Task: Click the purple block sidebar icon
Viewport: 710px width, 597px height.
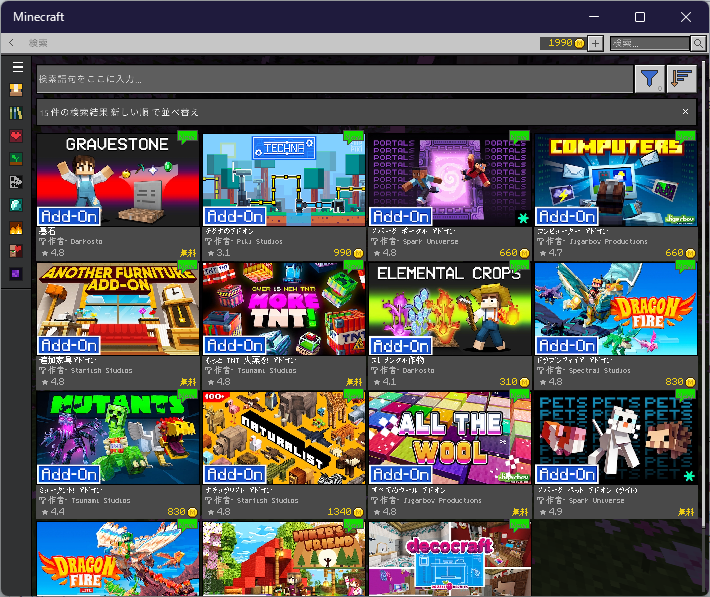Action: (16, 274)
